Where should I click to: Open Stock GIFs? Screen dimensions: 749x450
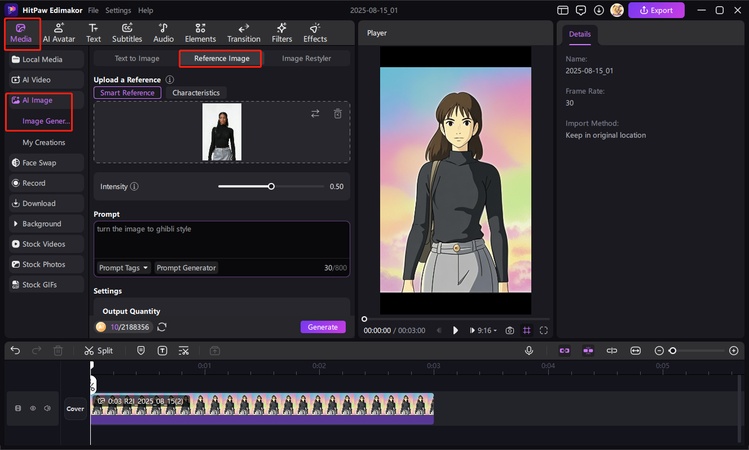pyautogui.click(x=46, y=285)
